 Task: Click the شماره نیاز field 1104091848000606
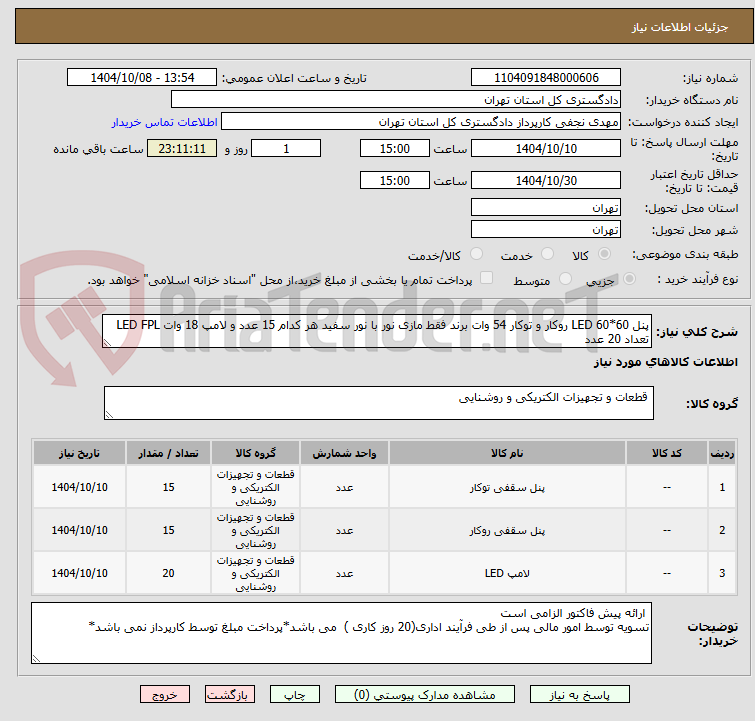[546, 77]
